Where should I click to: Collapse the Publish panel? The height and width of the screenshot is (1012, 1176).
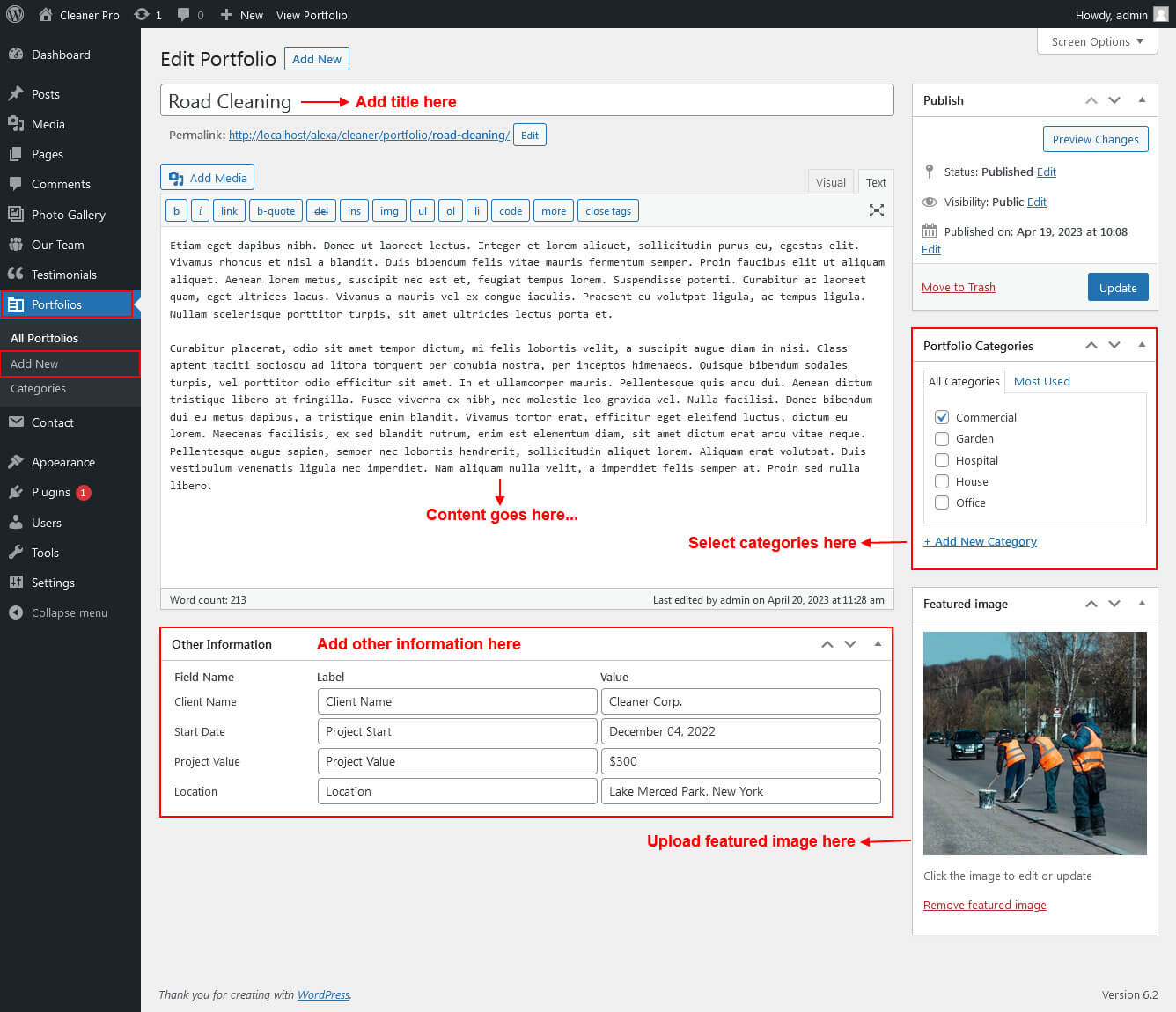[x=1142, y=100]
